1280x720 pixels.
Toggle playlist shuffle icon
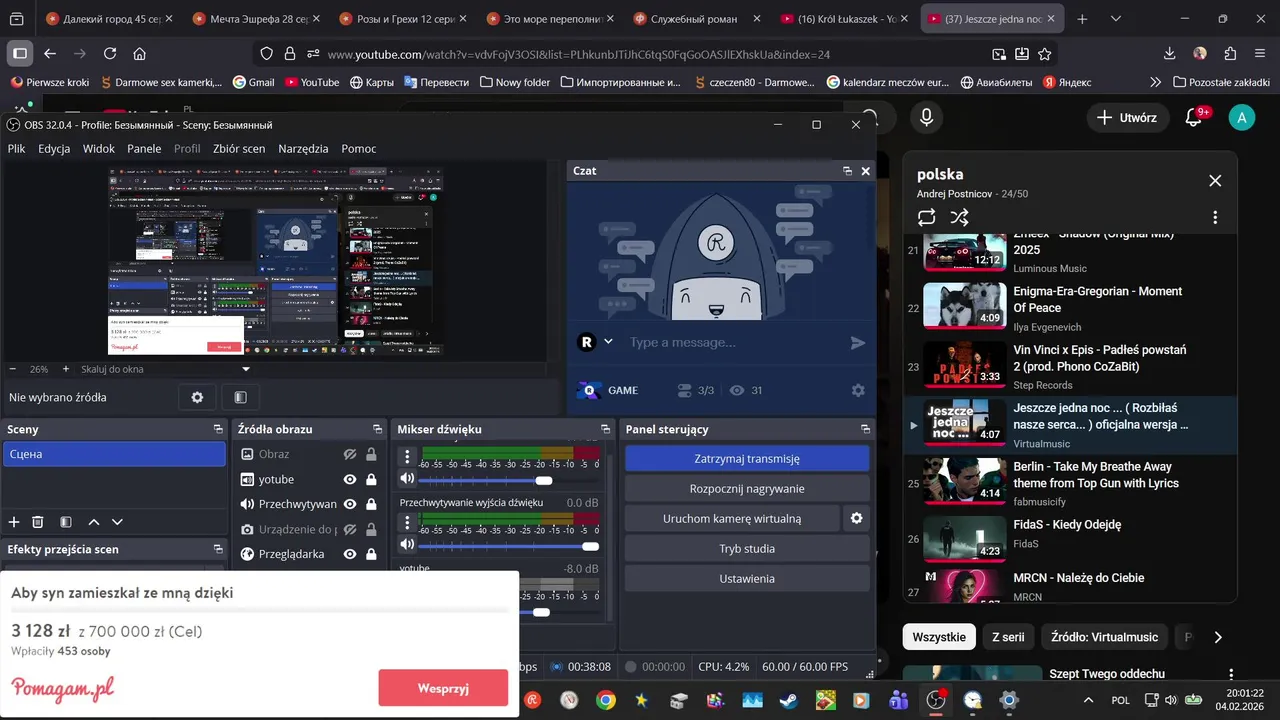[959, 217]
